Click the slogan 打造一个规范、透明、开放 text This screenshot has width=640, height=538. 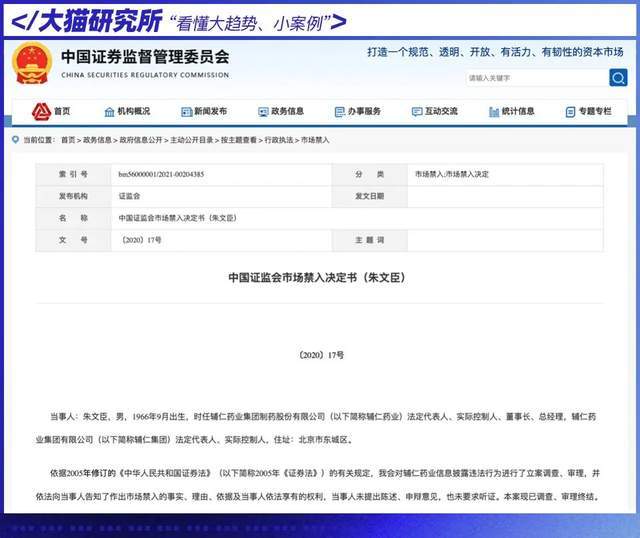[x=495, y=52]
